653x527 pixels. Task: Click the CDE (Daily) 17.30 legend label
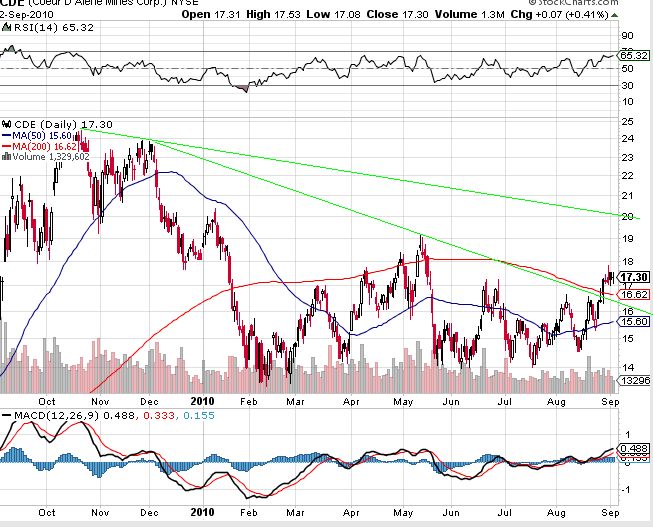pyautogui.click(x=63, y=125)
